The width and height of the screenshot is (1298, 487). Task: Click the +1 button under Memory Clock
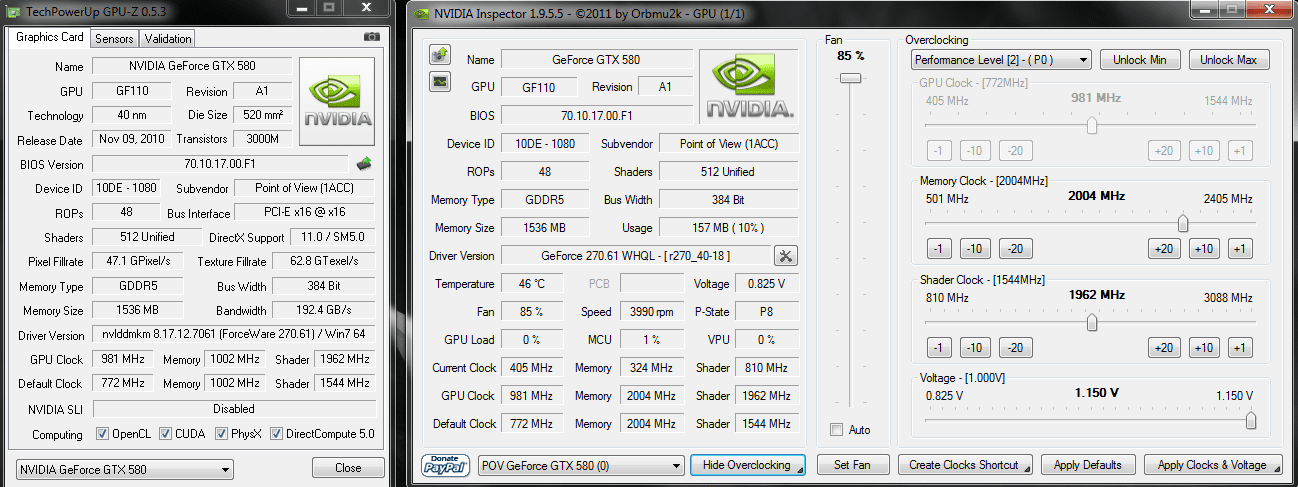(1239, 249)
